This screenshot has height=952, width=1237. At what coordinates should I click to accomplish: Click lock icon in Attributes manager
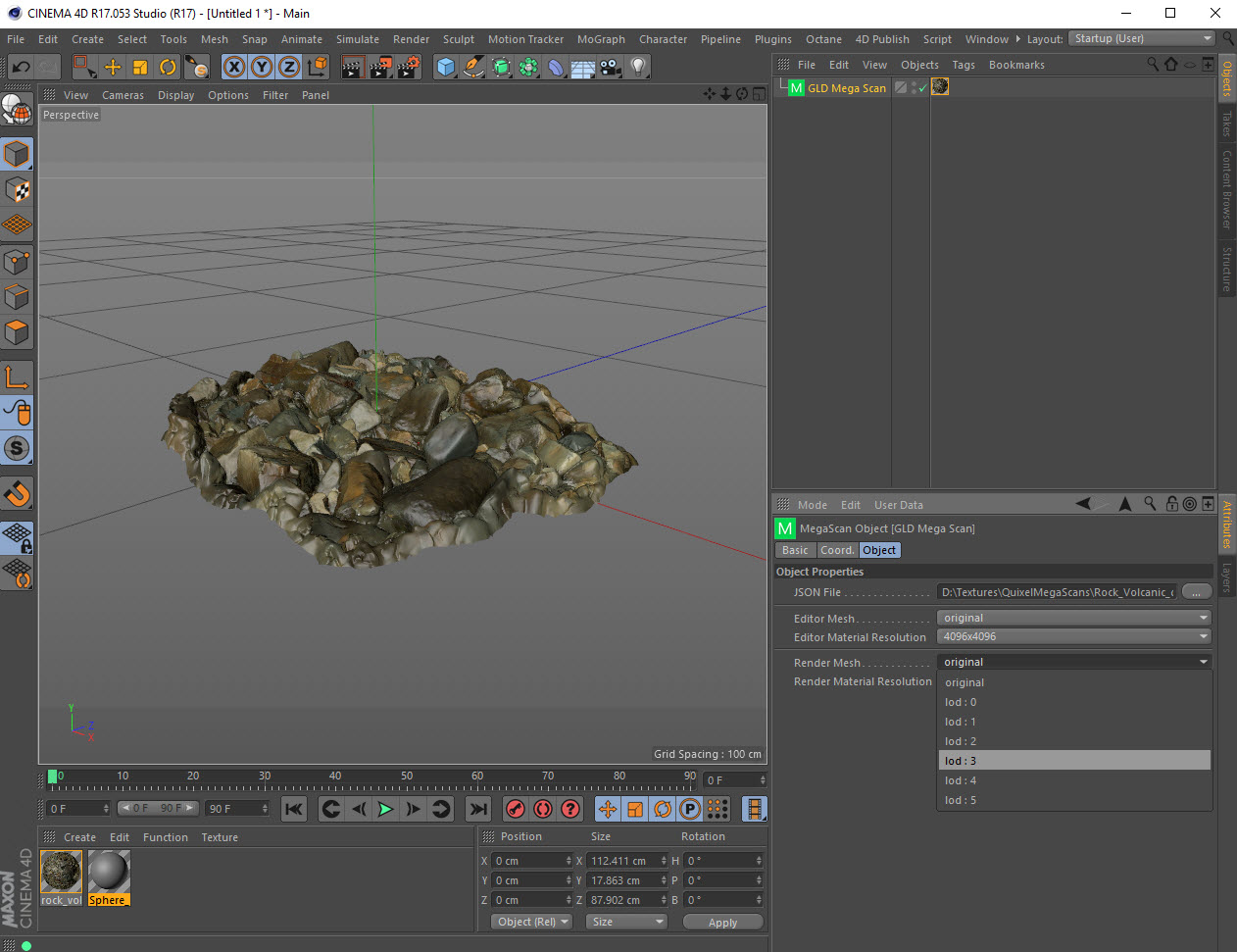(x=1171, y=504)
